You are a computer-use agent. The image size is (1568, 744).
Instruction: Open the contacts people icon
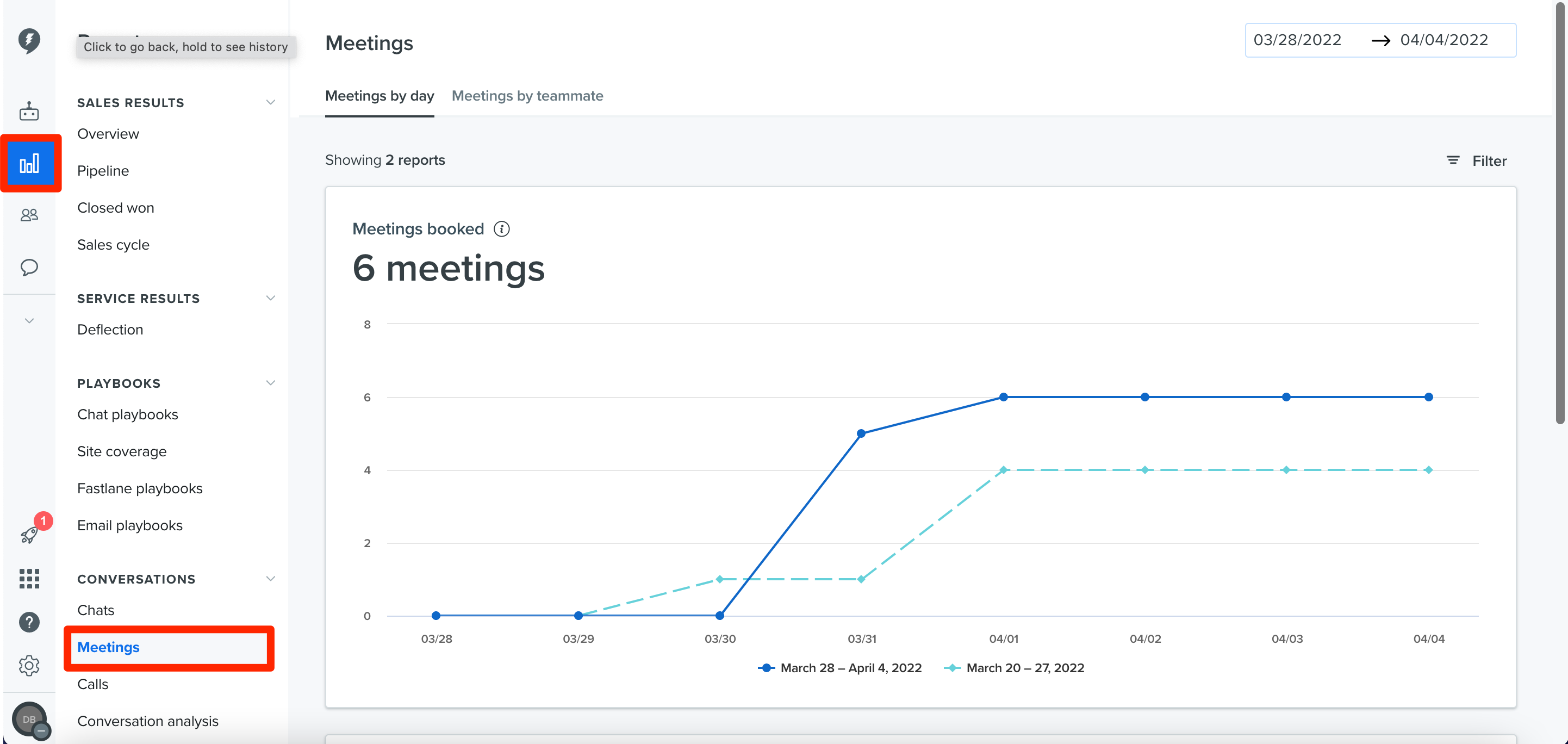coord(29,215)
